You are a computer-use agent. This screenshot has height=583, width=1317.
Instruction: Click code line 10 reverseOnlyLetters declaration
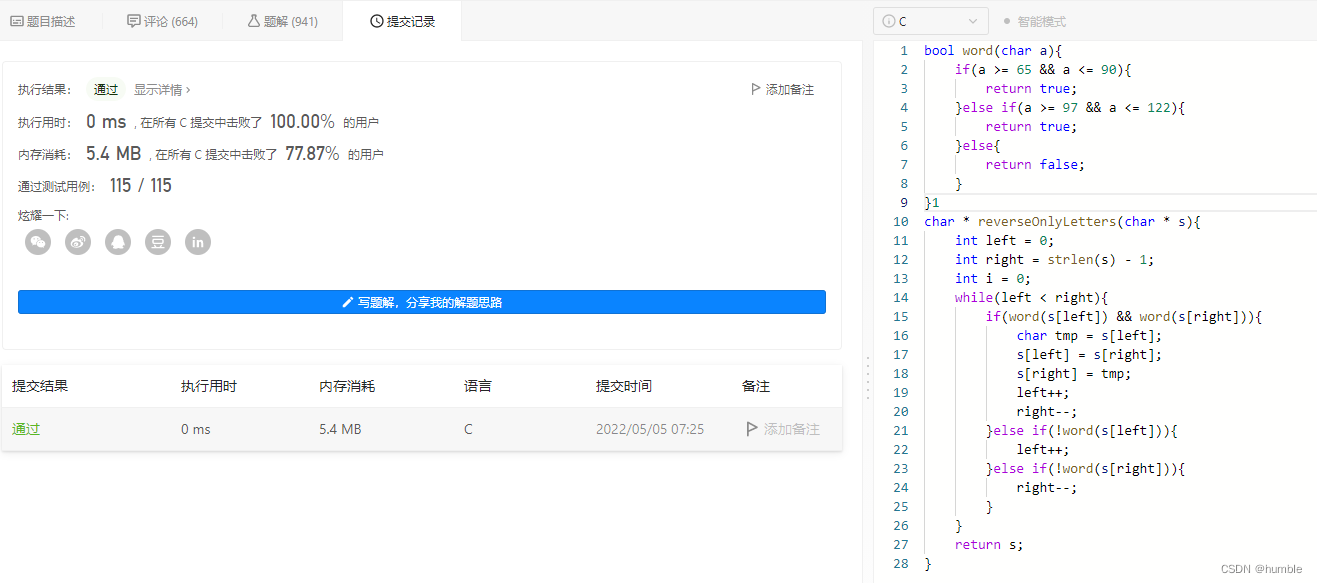coord(1062,221)
